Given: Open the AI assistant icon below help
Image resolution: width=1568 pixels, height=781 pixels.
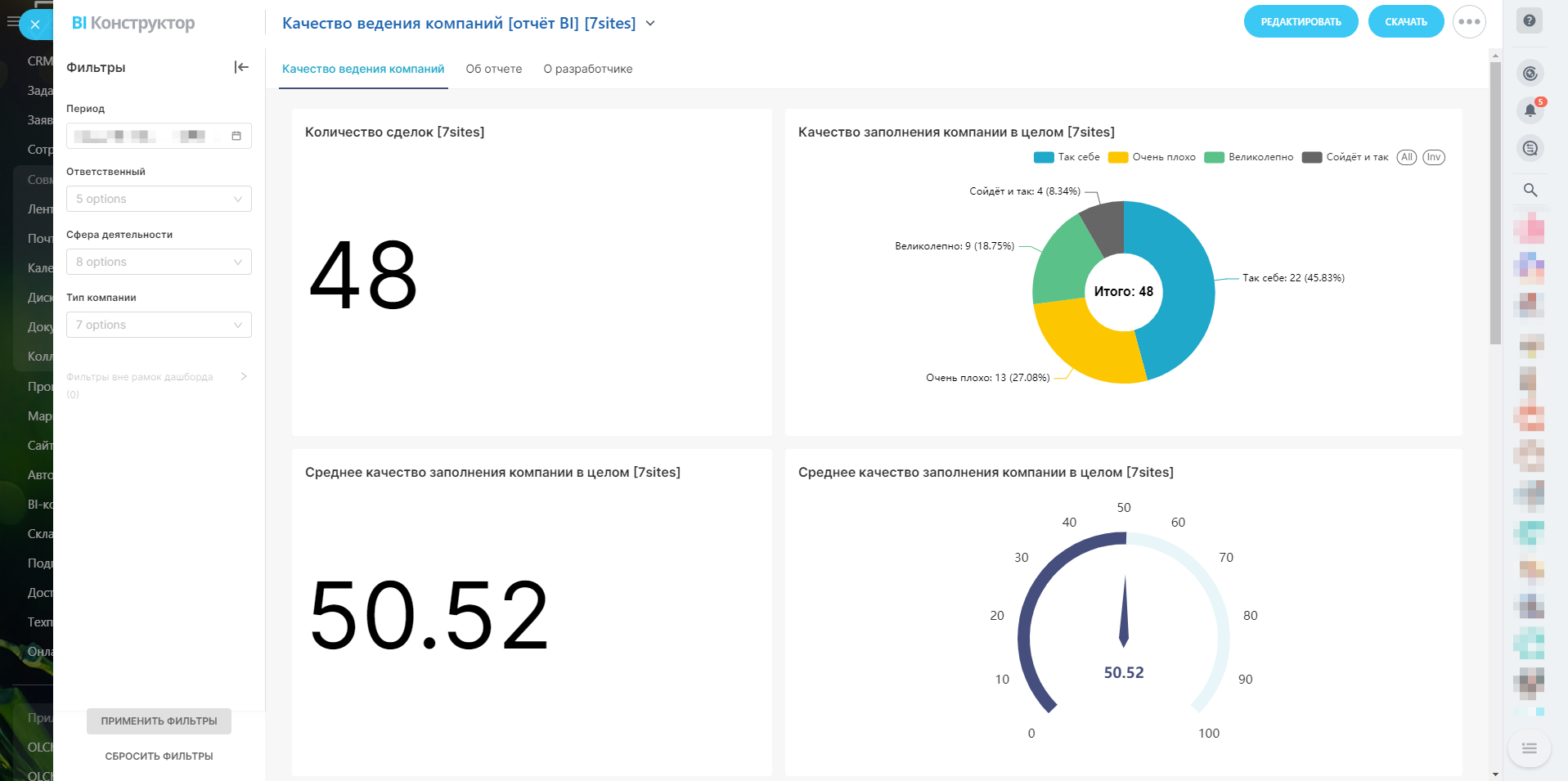Looking at the screenshot, I should (x=1530, y=74).
